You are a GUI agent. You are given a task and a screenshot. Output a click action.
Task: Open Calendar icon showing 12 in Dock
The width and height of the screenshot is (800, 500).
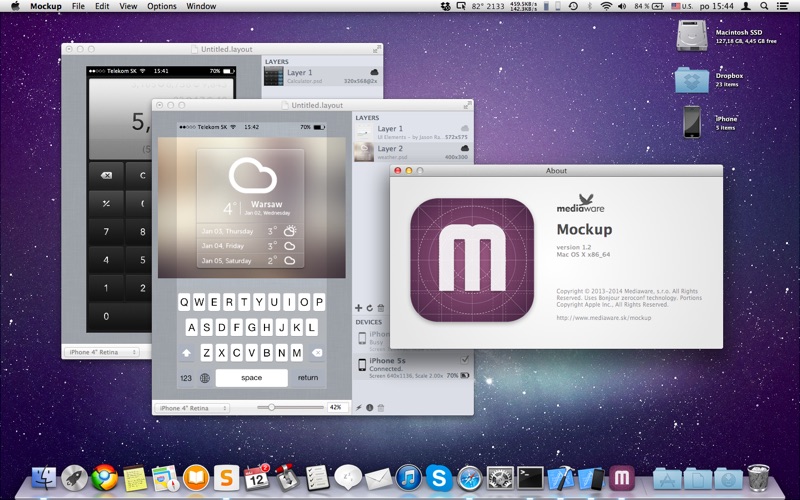[257, 478]
